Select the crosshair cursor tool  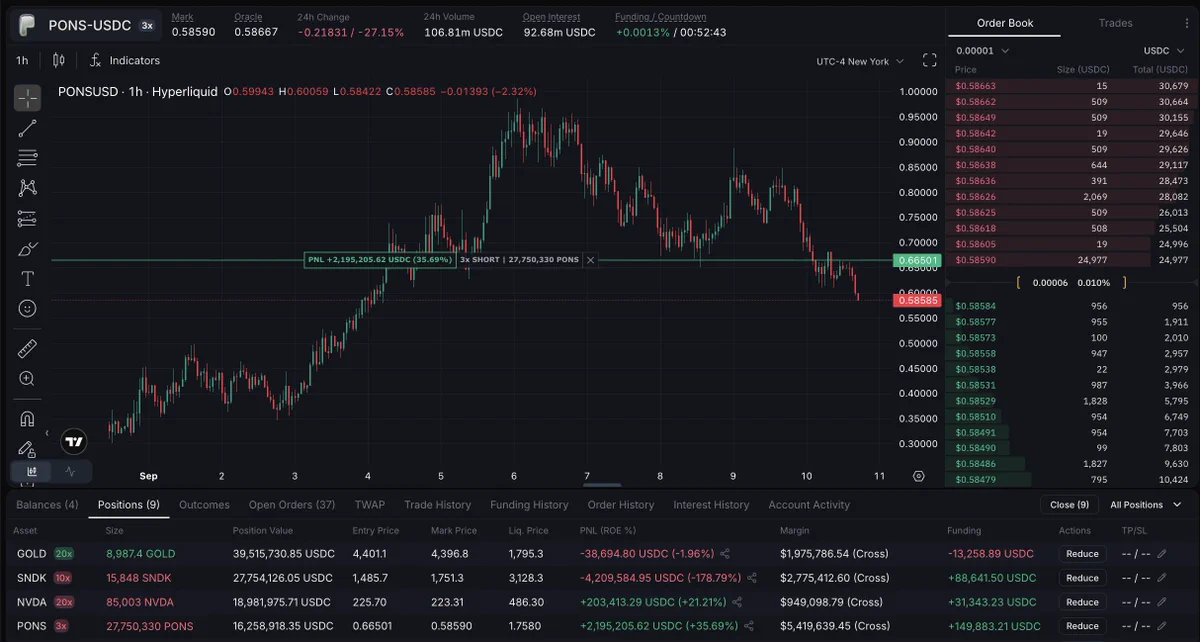click(27, 98)
